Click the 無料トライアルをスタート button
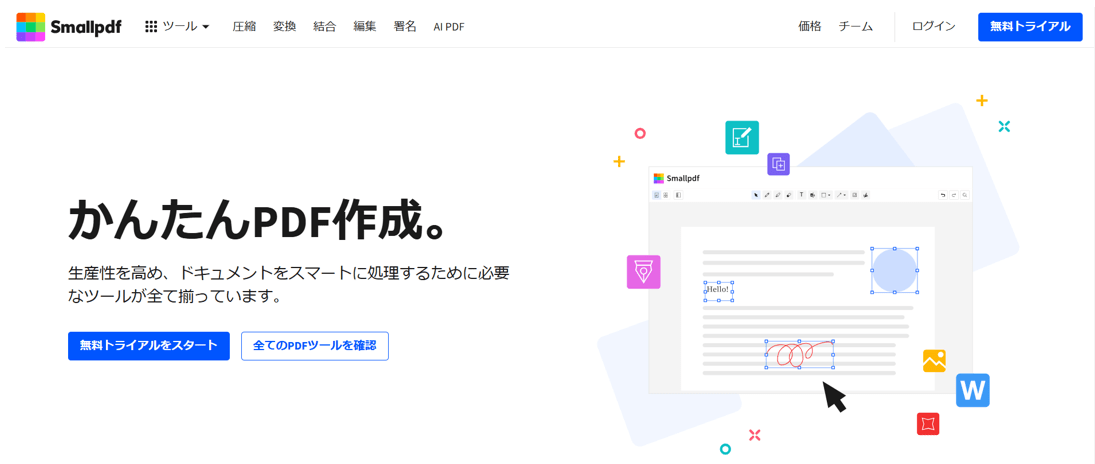This screenshot has width=1095, height=464. point(149,346)
